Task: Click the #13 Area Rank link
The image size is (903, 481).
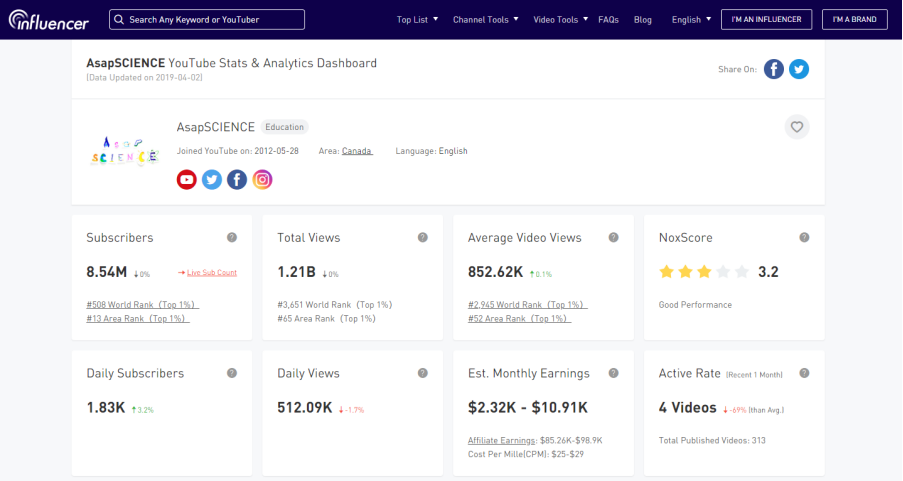Action: click(x=138, y=319)
